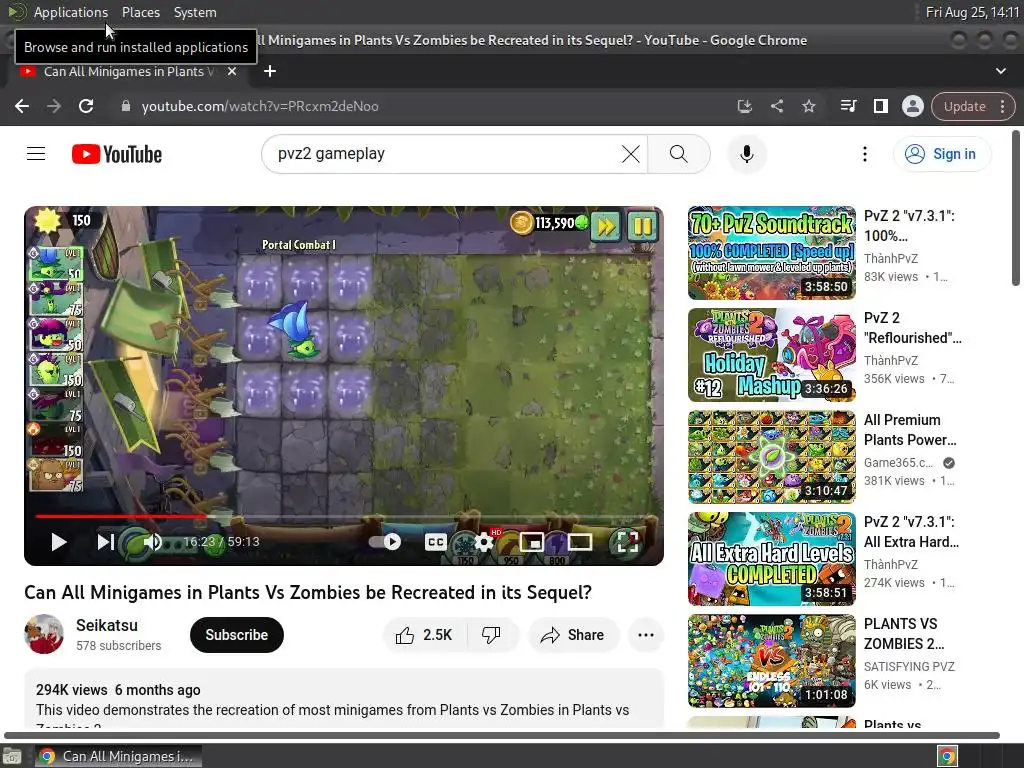Like the video with 2.5K likes

pos(424,635)
